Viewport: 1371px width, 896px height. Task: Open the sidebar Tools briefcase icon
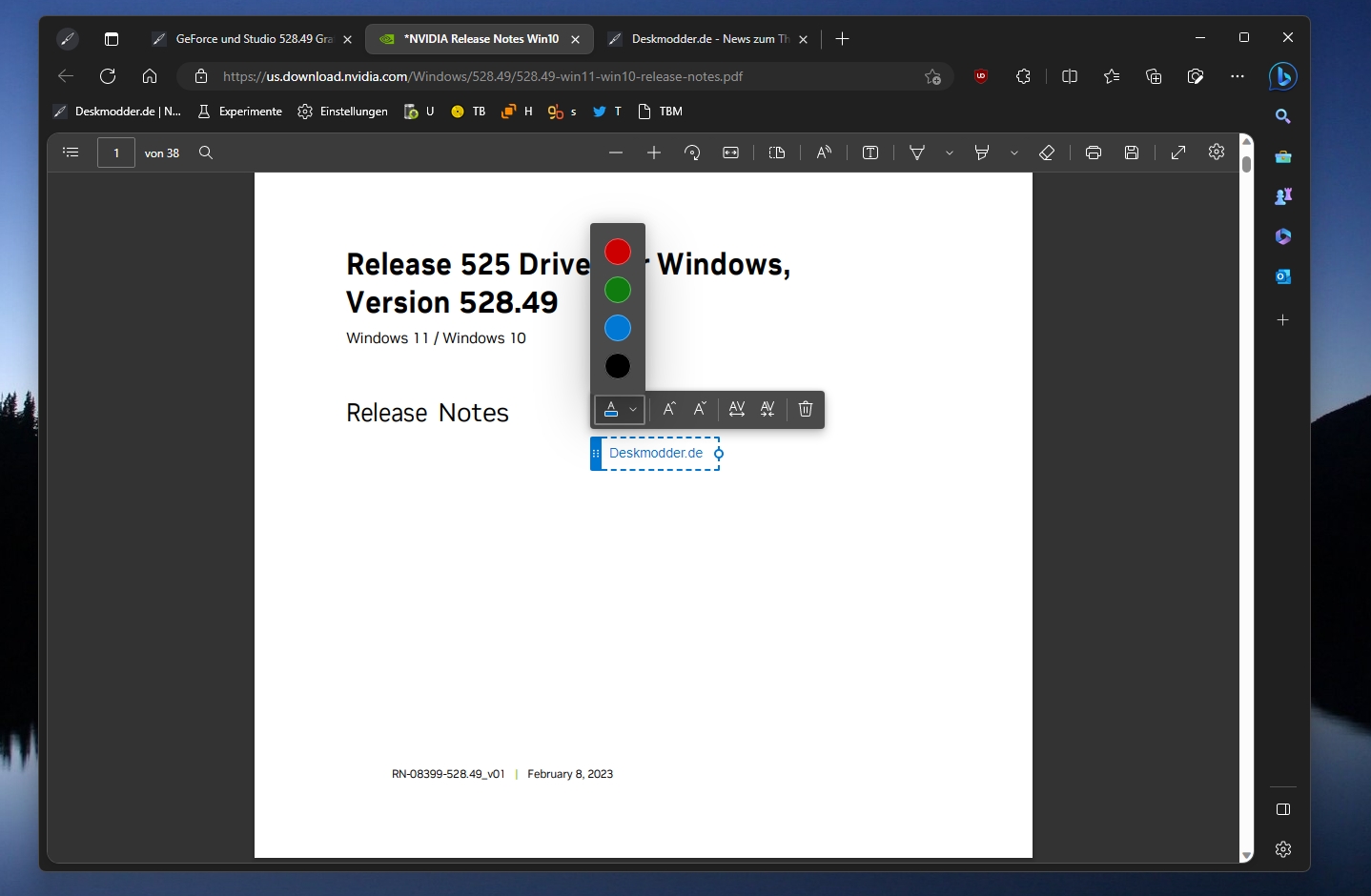[1283, 156]
